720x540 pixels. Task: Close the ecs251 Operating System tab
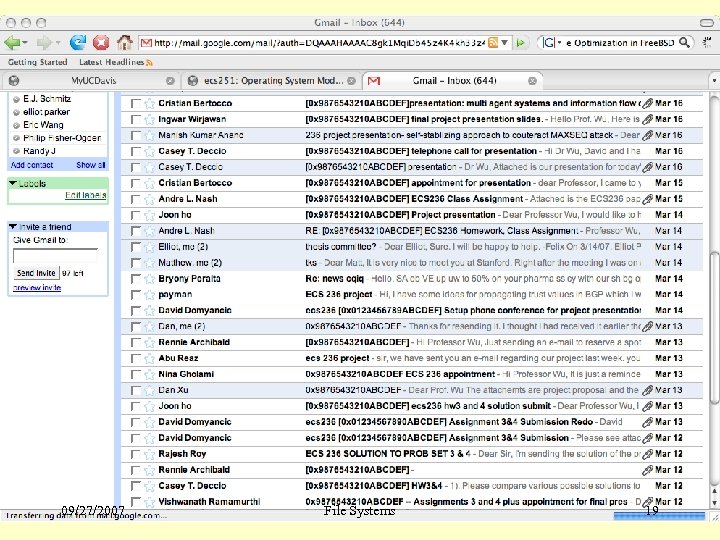(351, 81)
